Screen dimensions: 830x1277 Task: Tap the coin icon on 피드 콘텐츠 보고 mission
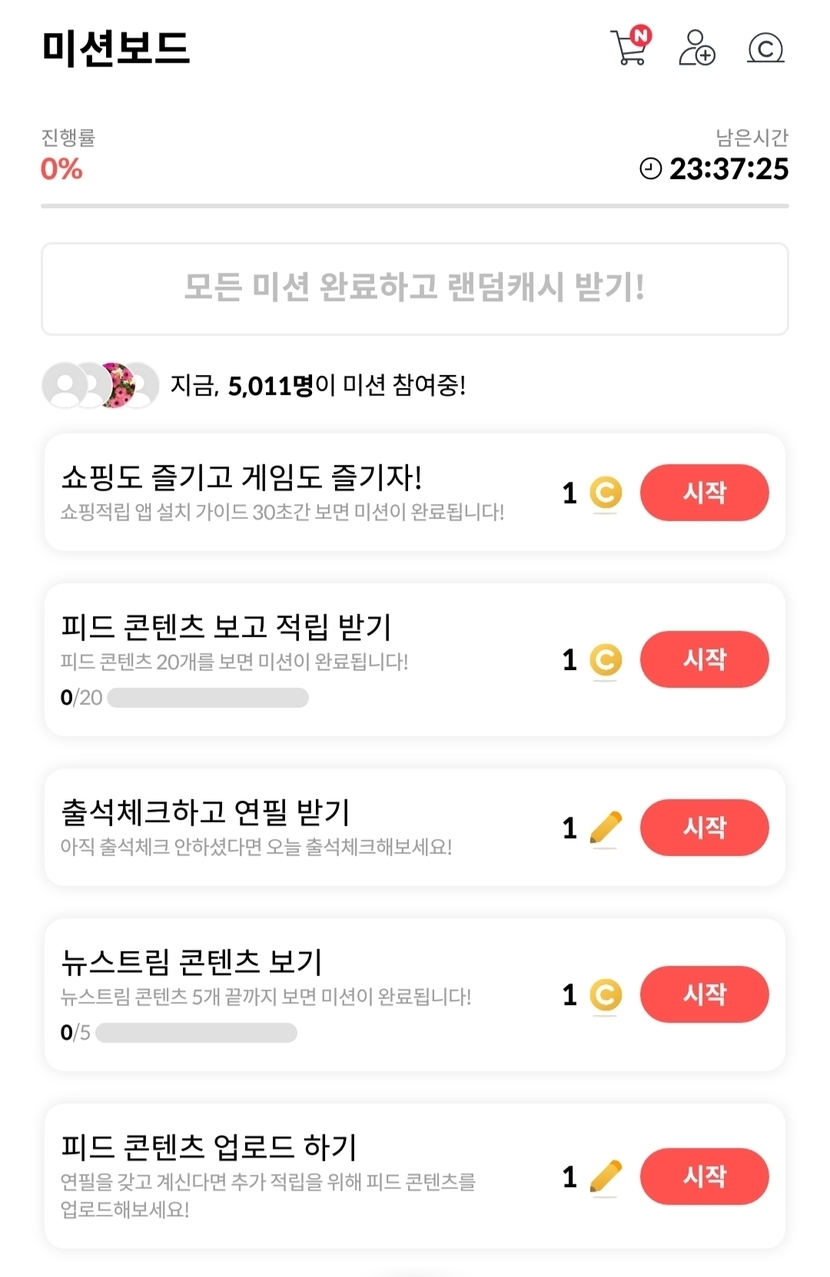[605, 660]
